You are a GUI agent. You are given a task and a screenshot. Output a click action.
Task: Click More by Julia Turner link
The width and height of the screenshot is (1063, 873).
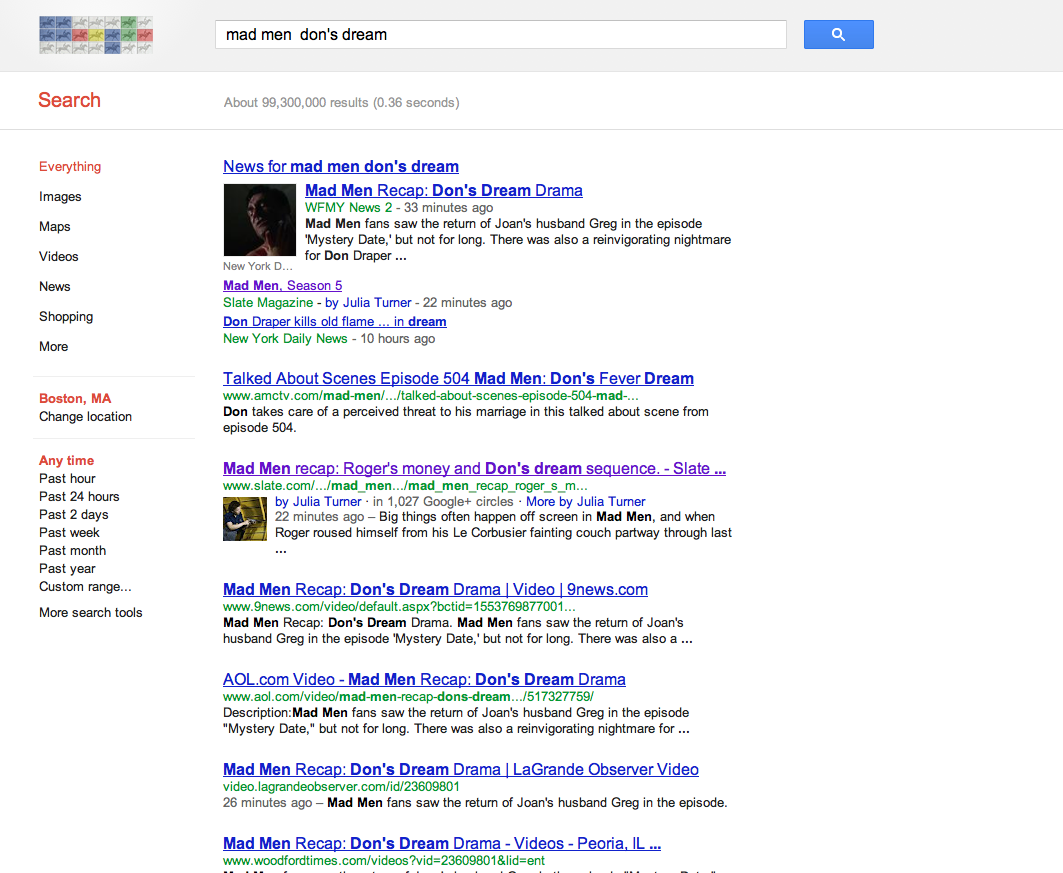click(x=585, y=502)
